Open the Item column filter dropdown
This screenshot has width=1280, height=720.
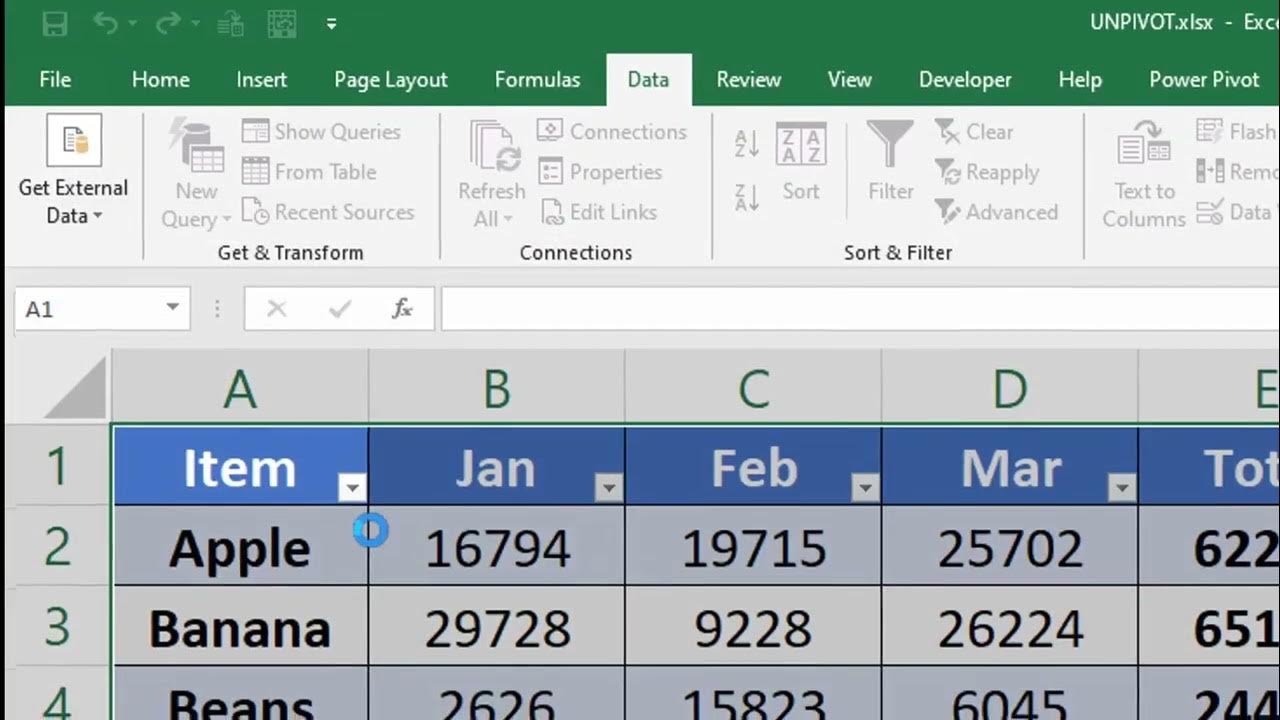(352, 488)
